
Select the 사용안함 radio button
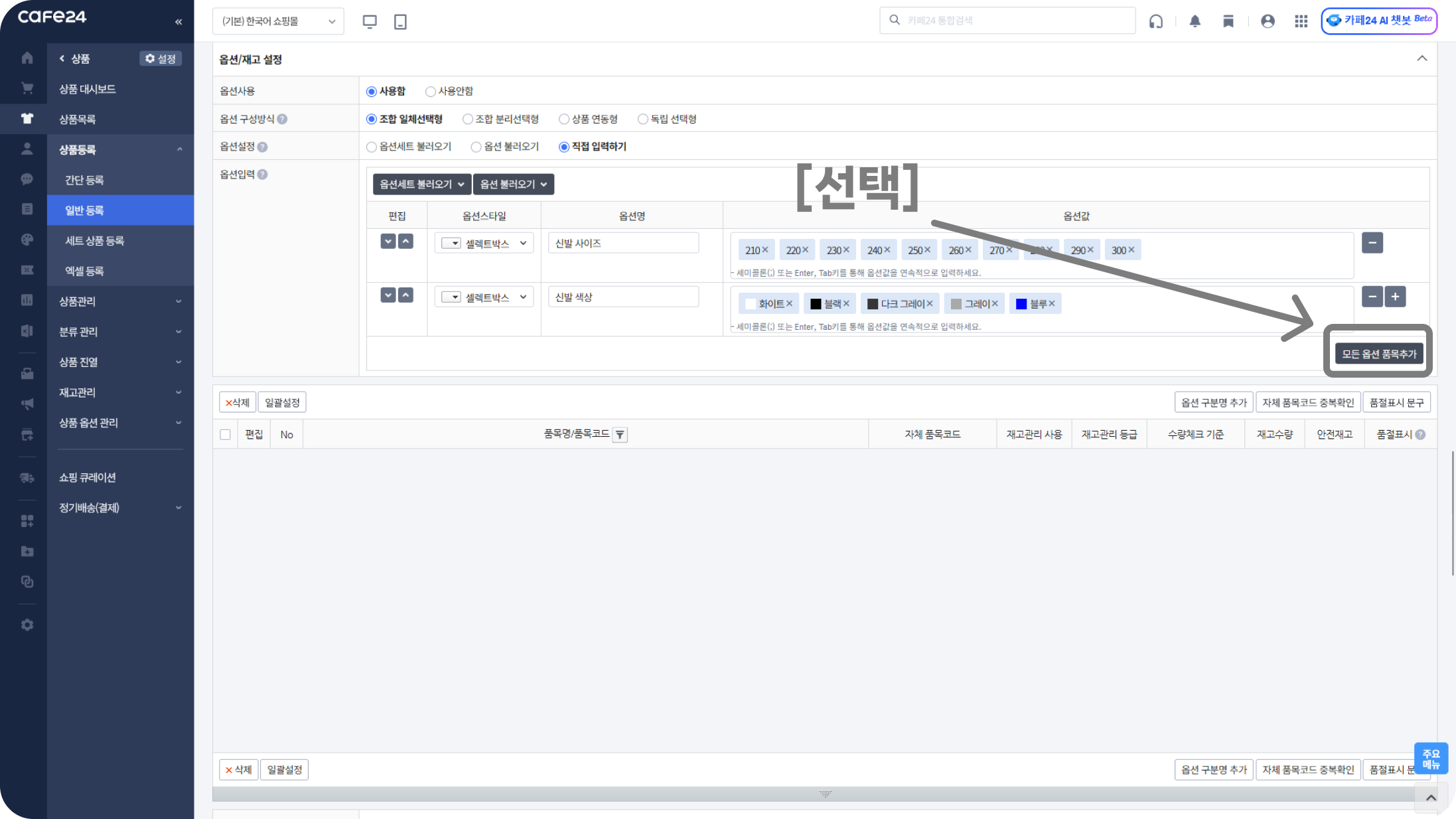[x=431, y=92]
